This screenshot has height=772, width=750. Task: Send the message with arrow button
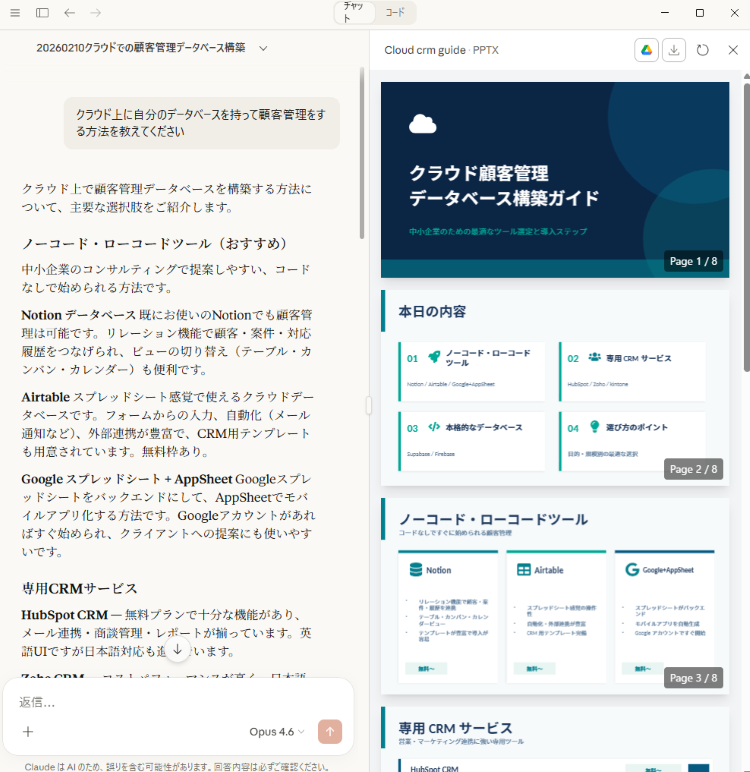330,731
